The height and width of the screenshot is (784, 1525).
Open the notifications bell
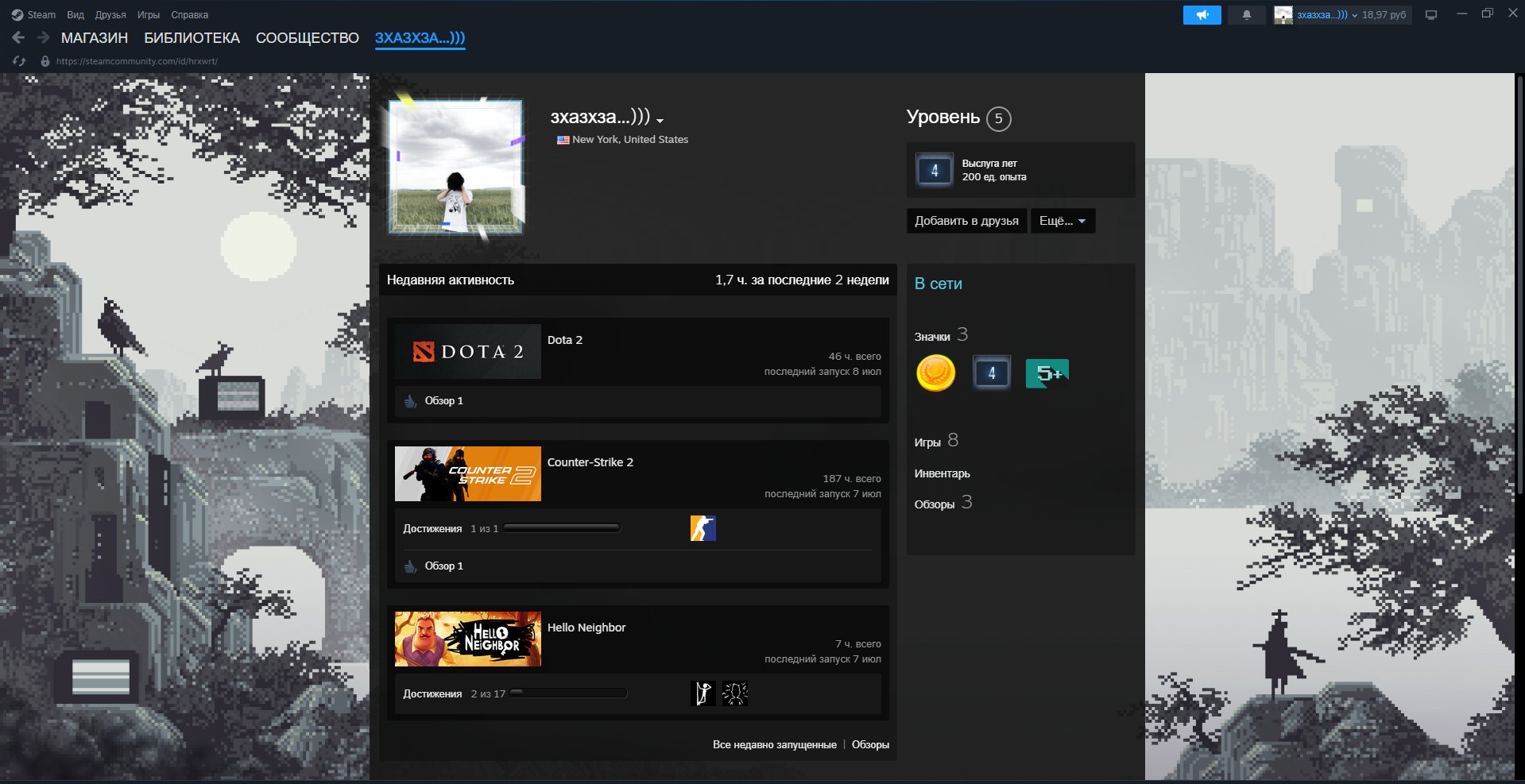(1246, 15)
